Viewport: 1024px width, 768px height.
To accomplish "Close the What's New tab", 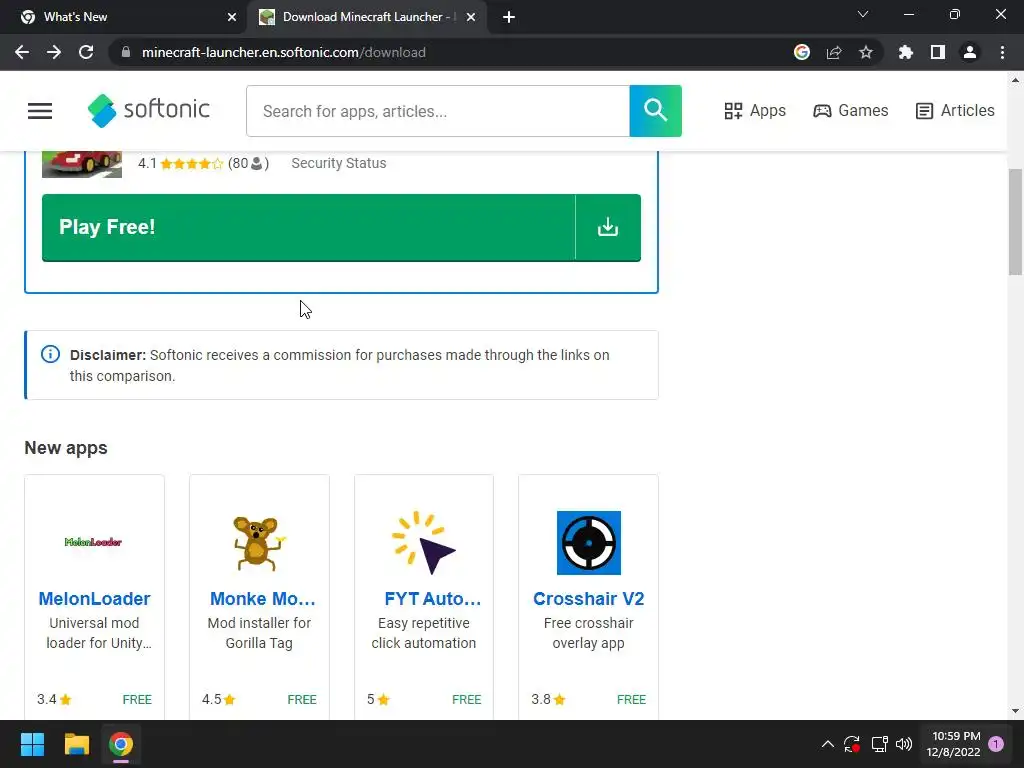I will pyautogui.click(x=232, y=17).
